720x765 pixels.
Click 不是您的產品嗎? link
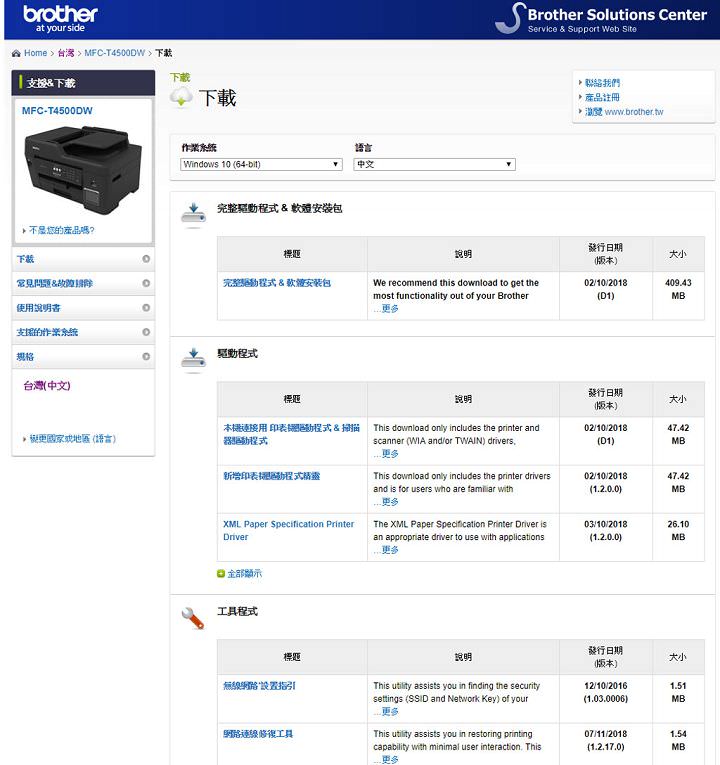pos(61,230)
